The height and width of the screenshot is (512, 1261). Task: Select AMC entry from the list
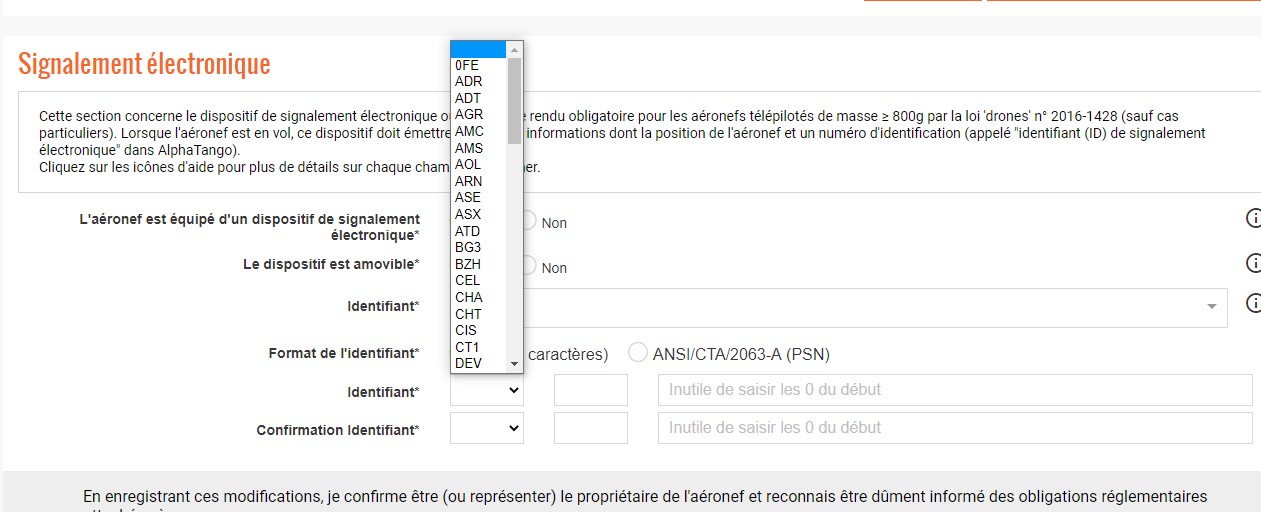point(479,131)
